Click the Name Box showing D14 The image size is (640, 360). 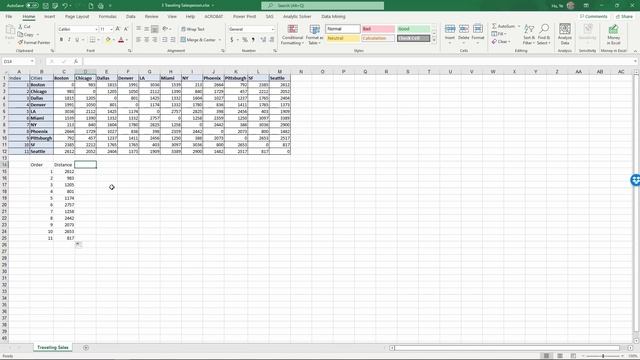(x=18, y=62)
